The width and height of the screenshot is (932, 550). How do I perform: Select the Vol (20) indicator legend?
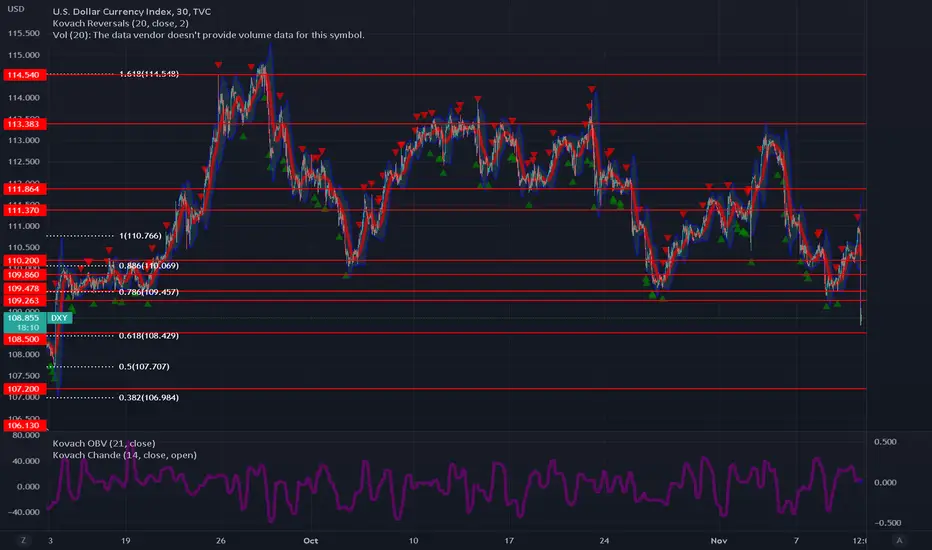208,35
